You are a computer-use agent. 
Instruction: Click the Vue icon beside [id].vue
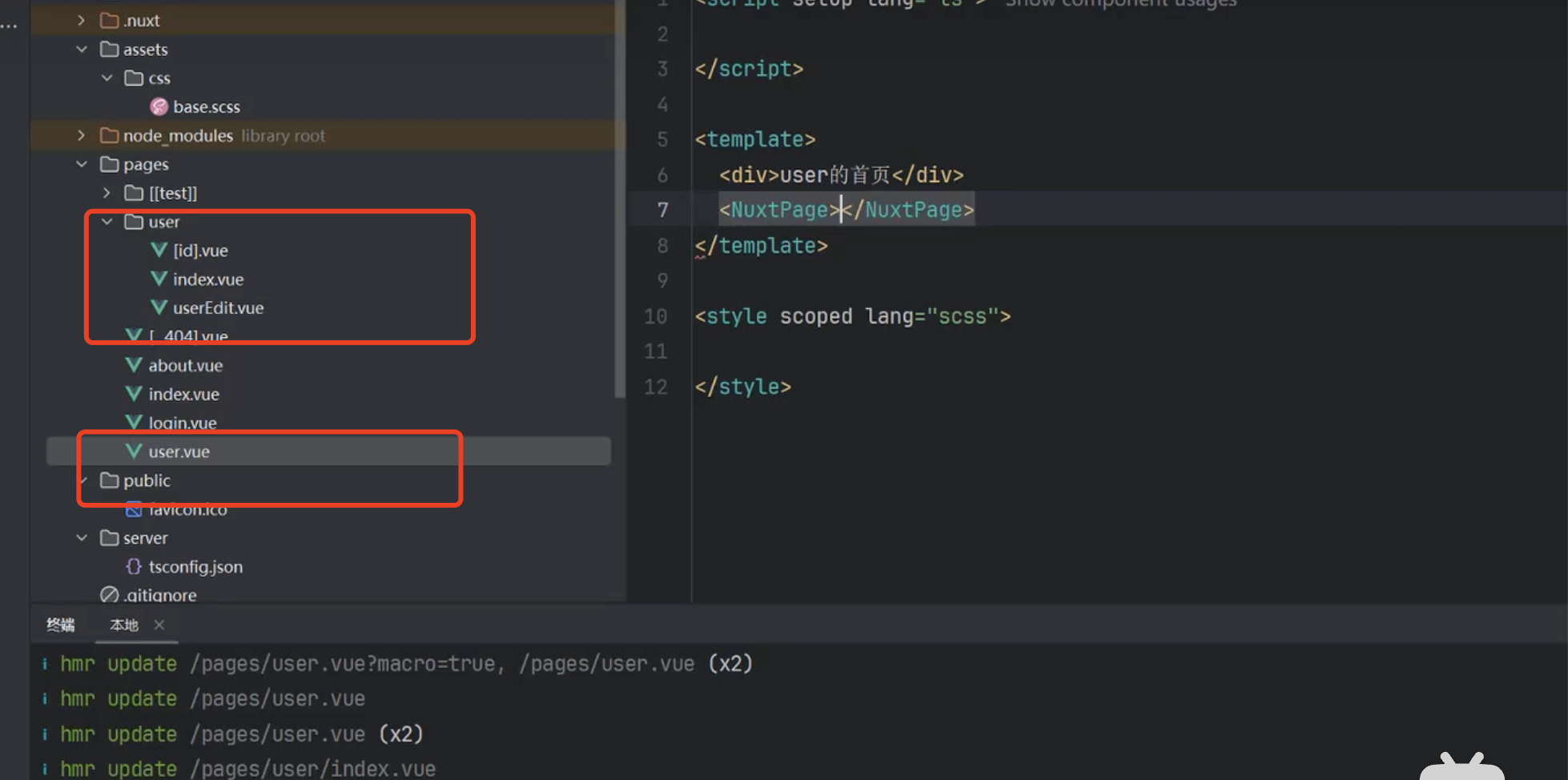[x=159, y=251]
